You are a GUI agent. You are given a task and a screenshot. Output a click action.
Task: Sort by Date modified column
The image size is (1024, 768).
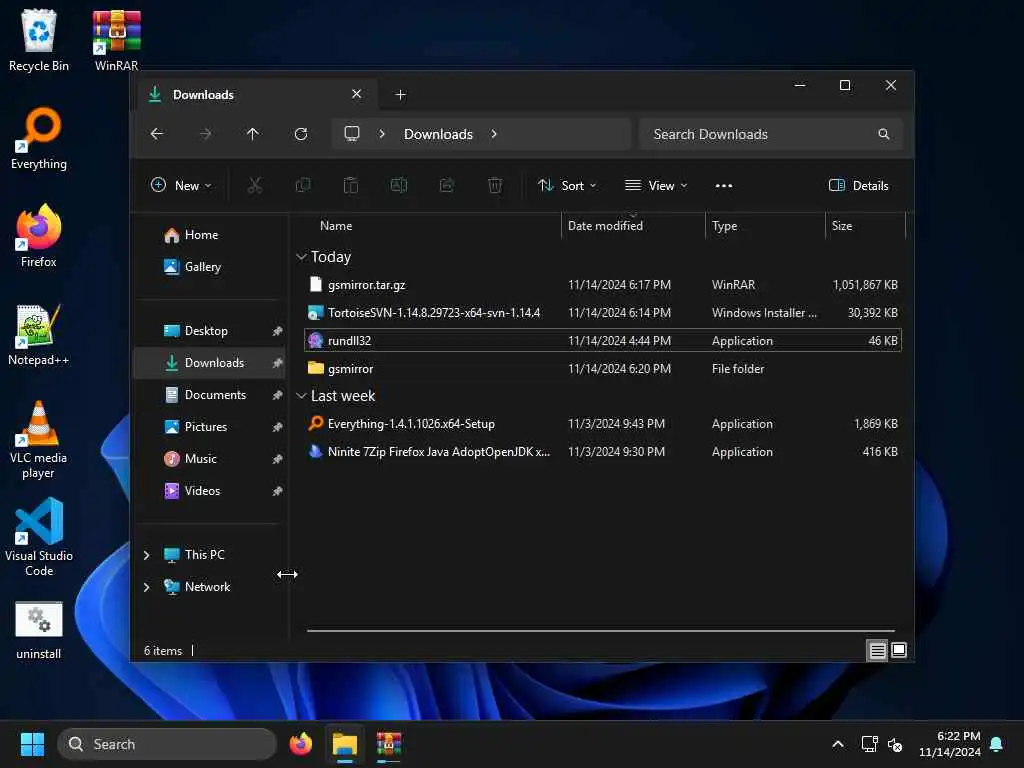(633, 226)
